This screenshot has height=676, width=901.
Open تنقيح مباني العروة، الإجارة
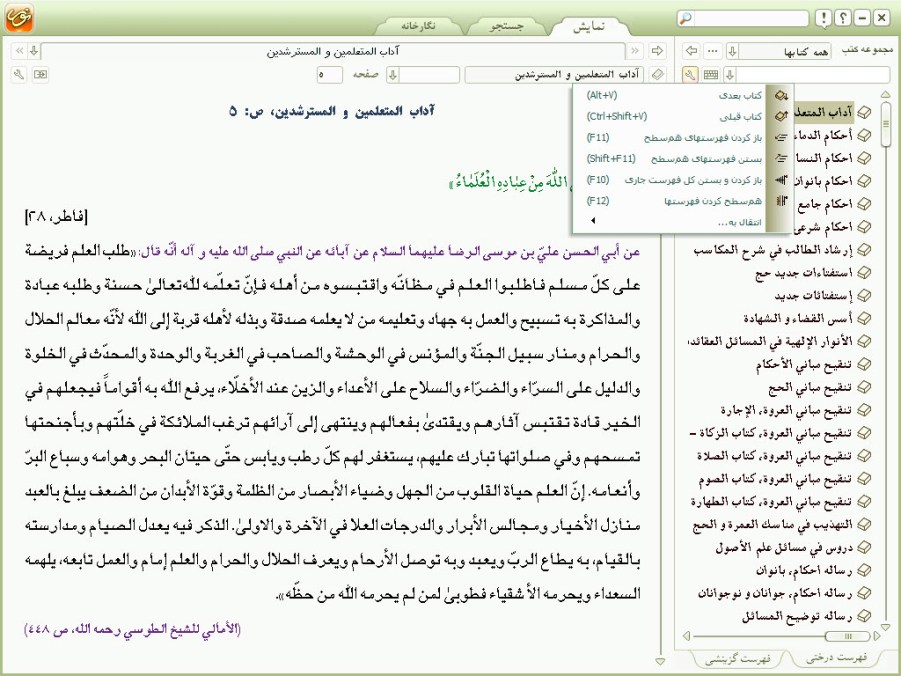tap(787, 410)
